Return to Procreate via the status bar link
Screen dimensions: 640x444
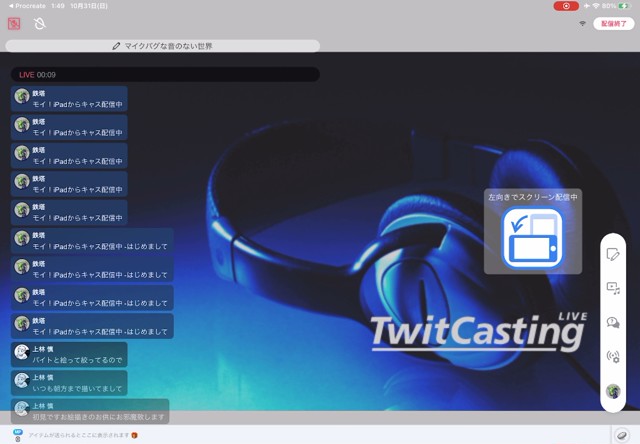[27, 6]
